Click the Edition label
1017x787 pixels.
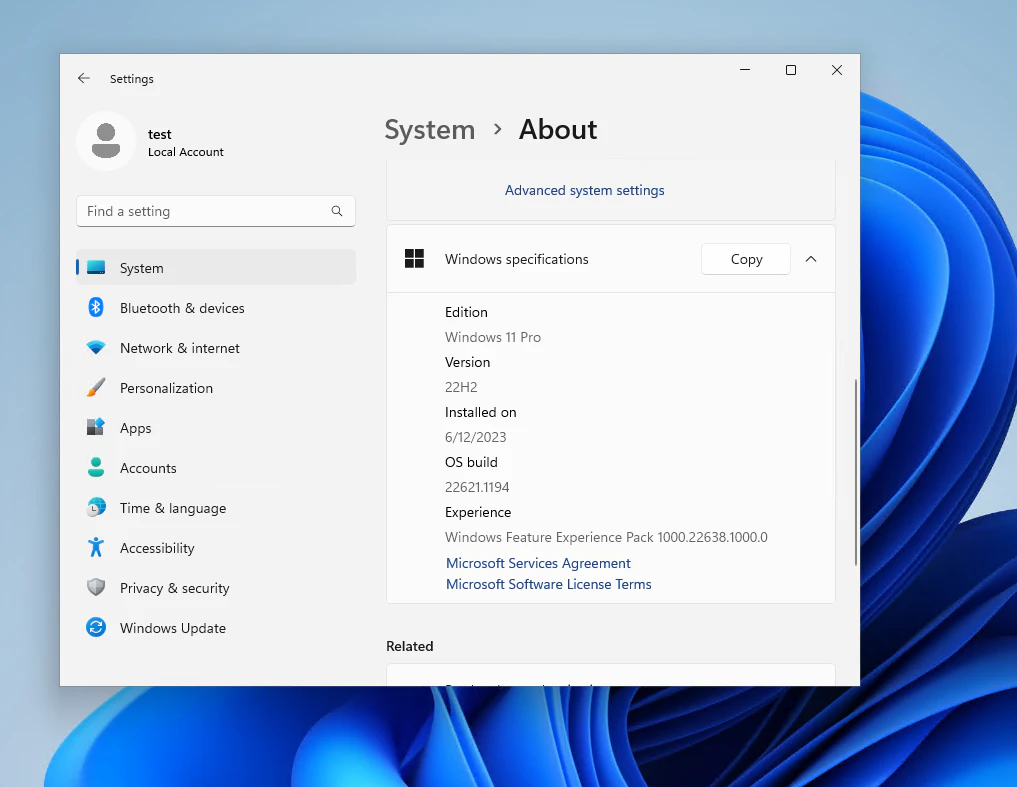tap(466, 312)
